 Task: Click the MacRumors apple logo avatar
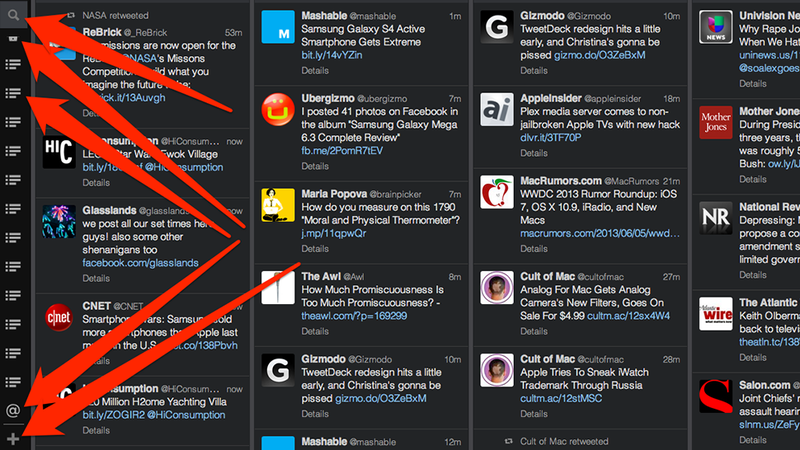[497, 192]
